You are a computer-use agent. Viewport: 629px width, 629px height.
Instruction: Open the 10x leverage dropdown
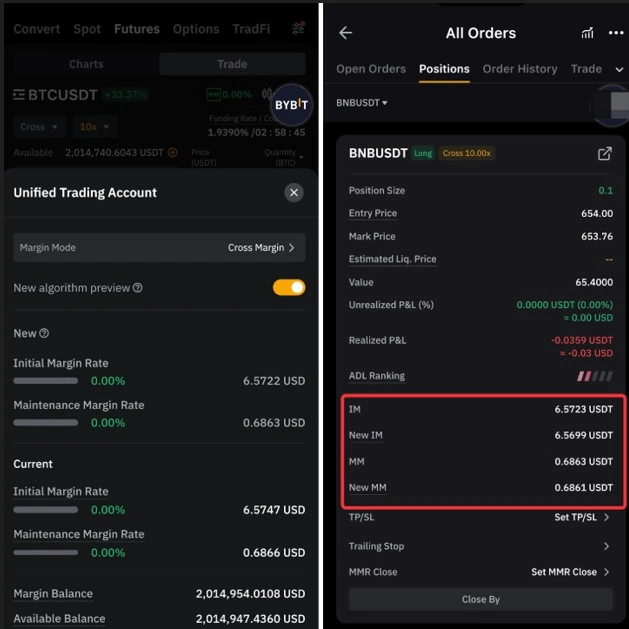click(x=95, y=127)
